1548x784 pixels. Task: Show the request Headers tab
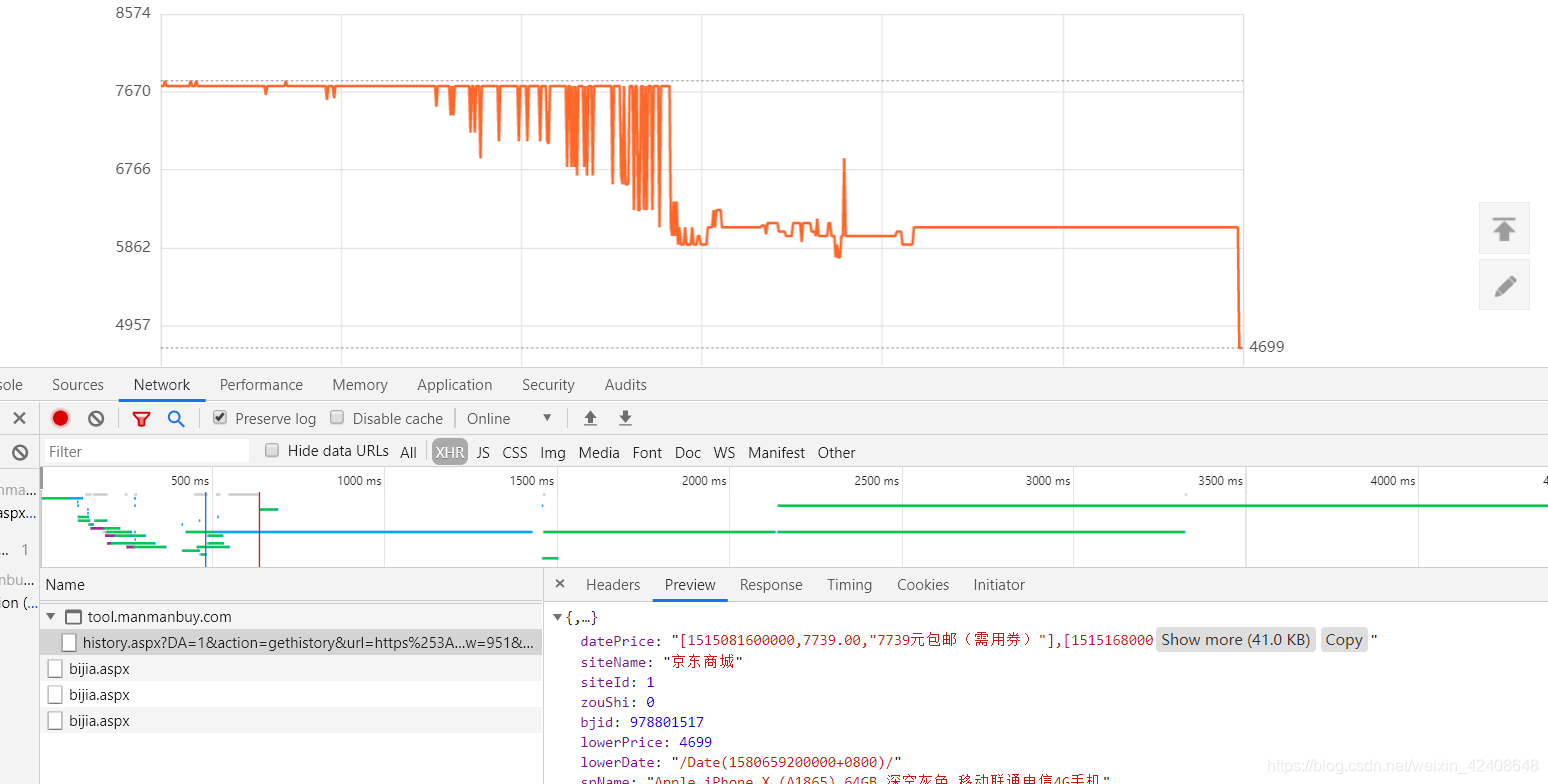pos(613,585)
